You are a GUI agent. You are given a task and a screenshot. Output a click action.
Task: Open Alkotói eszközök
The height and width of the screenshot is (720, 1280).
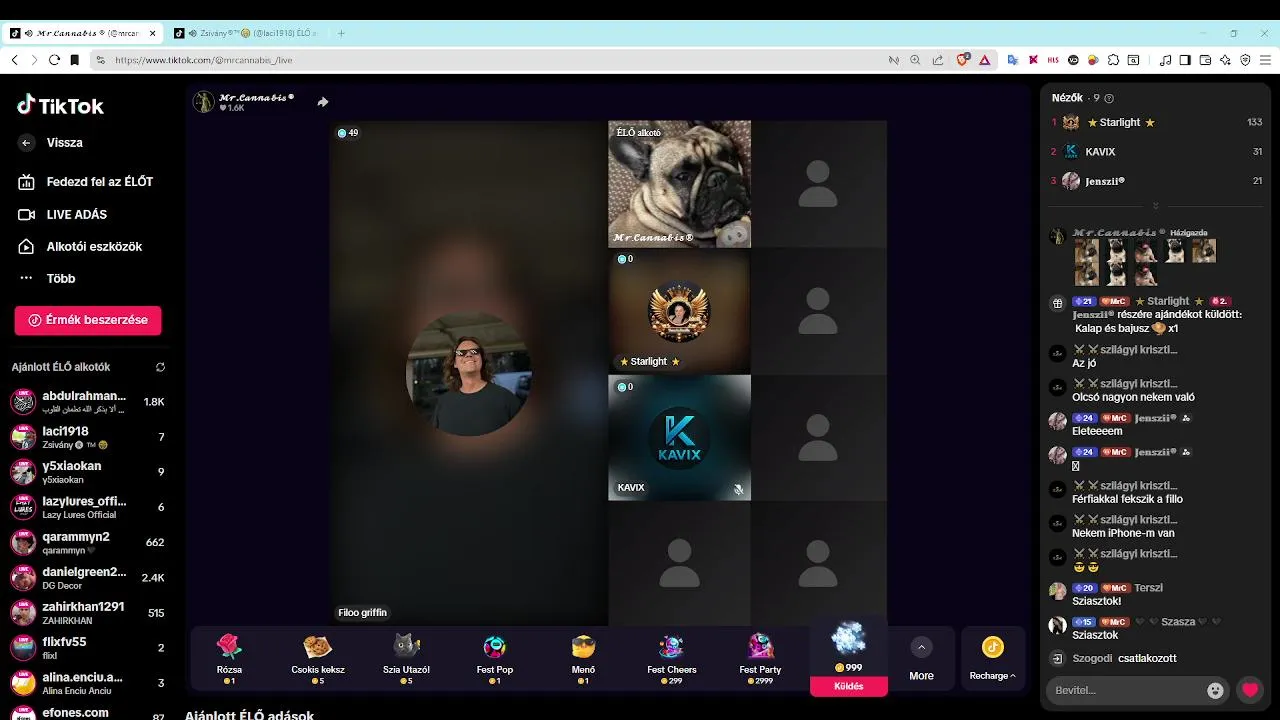pyautogui.click(x=81, y=246)
